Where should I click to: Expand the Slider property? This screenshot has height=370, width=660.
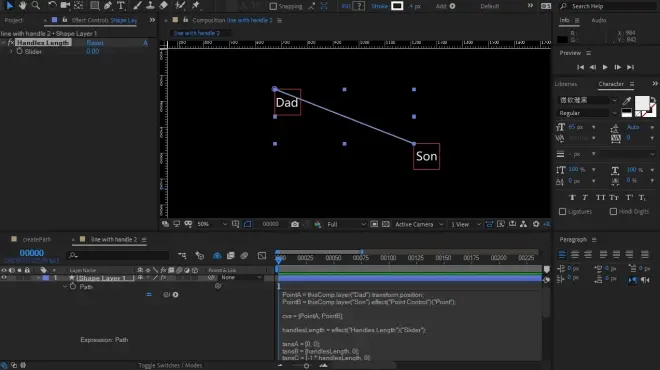(11, 51)
